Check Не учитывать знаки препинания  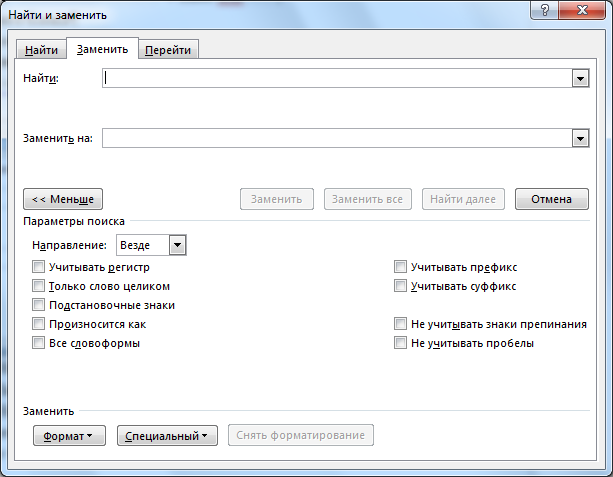click(x=400, y=324)
